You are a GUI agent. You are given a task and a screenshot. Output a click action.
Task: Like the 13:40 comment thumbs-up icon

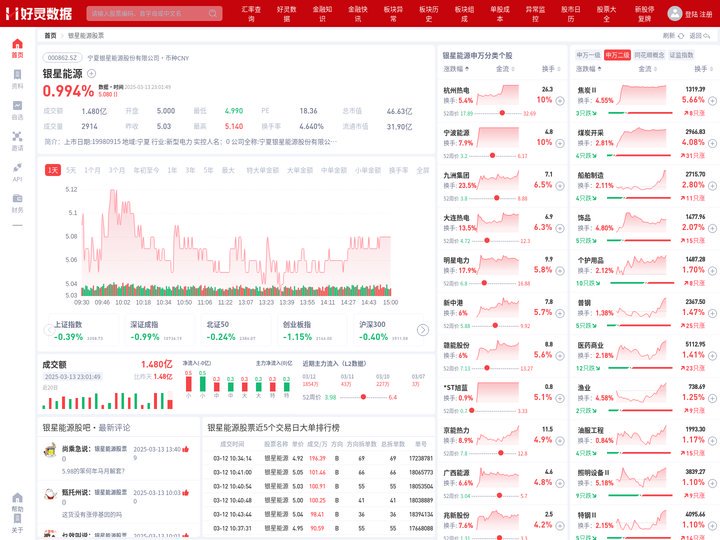(x=186, y=449)
